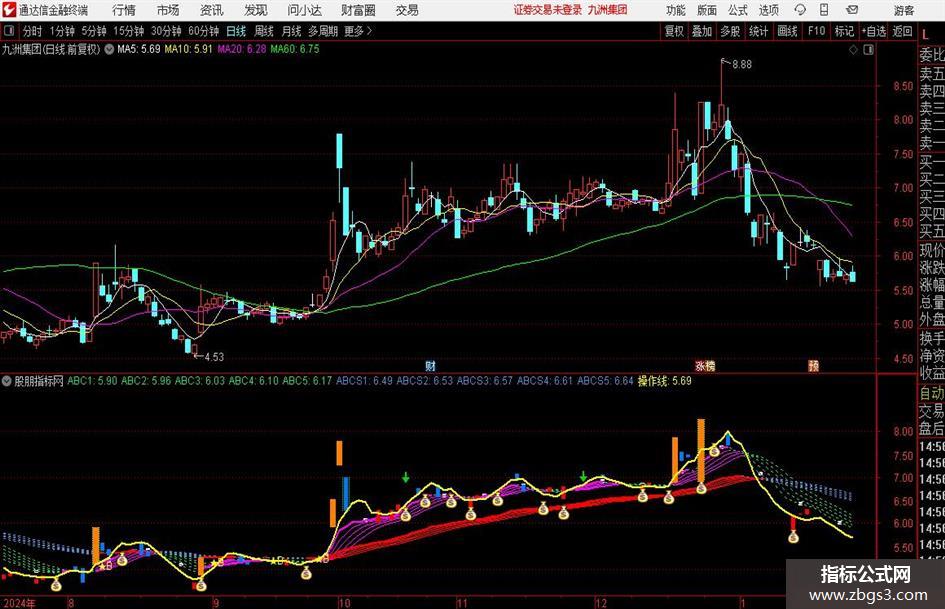Screen dimensions: 945x609
Task: Click the diamond icon above price axis
Action: pos(853,50)
